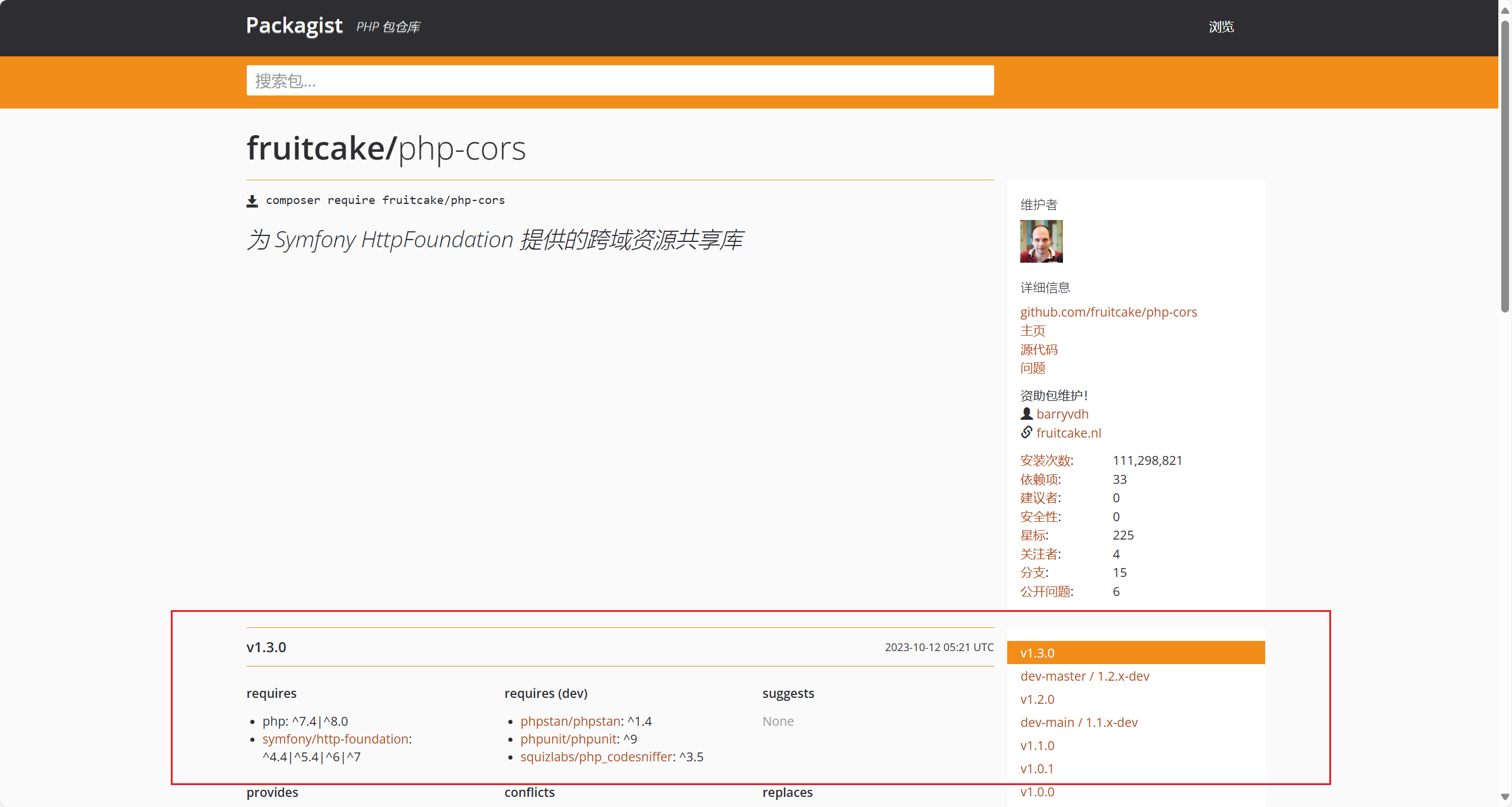Open the 浏览 menu item

tap(1221, 27)
